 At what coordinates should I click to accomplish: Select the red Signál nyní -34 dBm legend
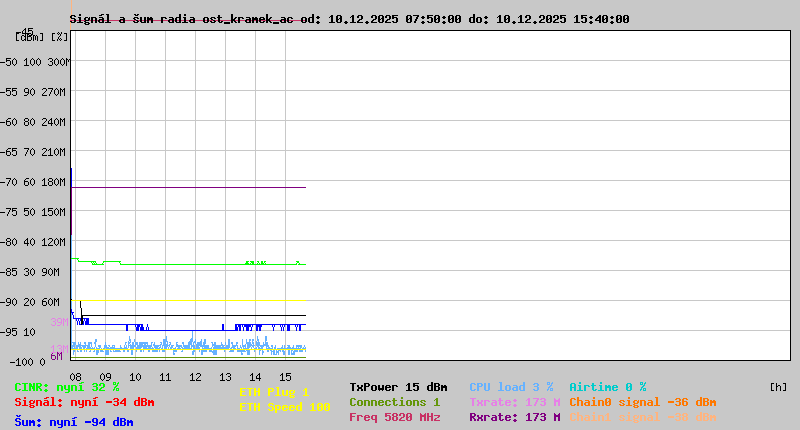[x=84, y=402]
